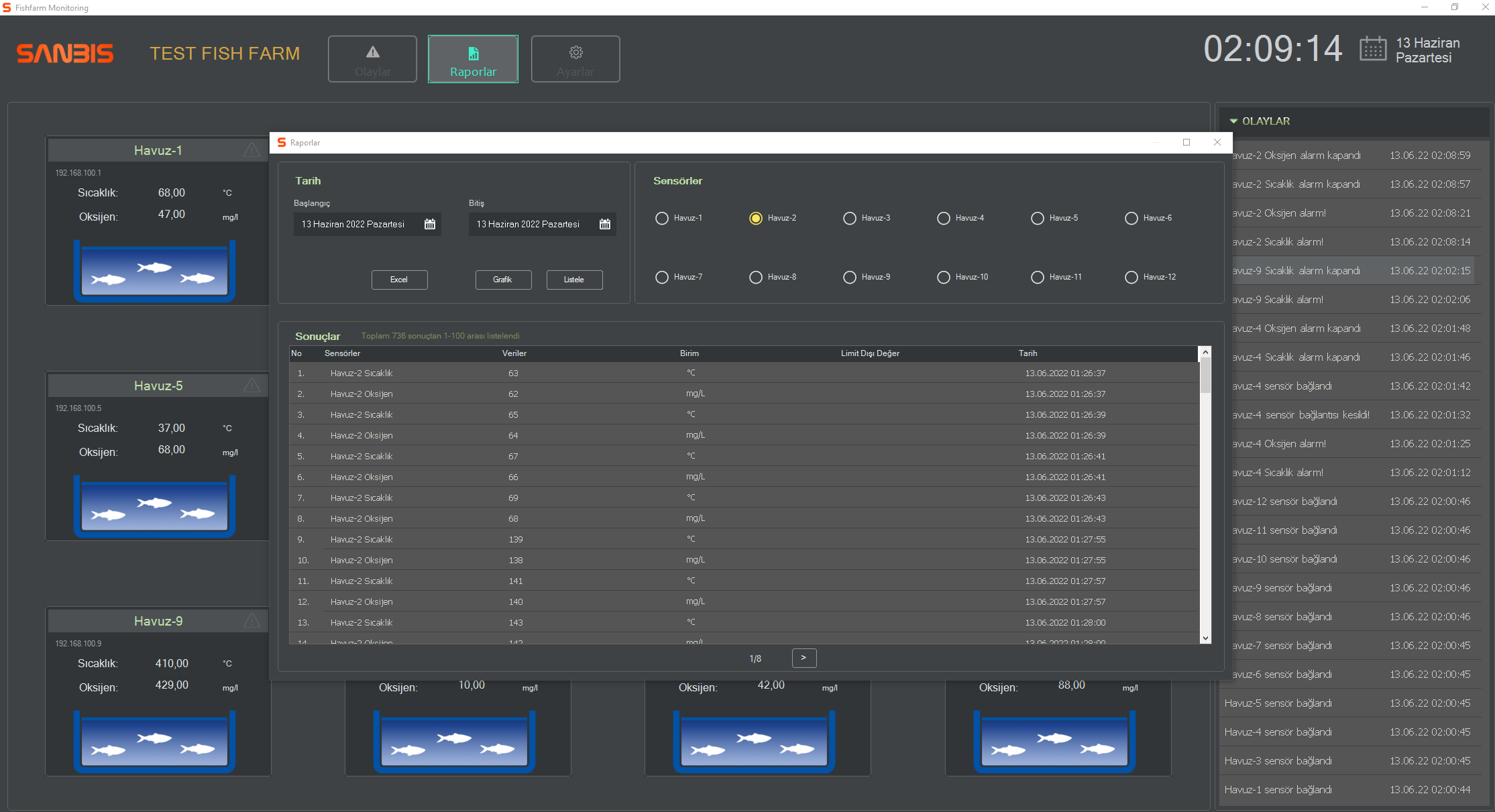The width and height of the screenshot is (1495, 812).
Task: Select result row 4 Havuz-2 Oksijen
Action: pos(743,435)
